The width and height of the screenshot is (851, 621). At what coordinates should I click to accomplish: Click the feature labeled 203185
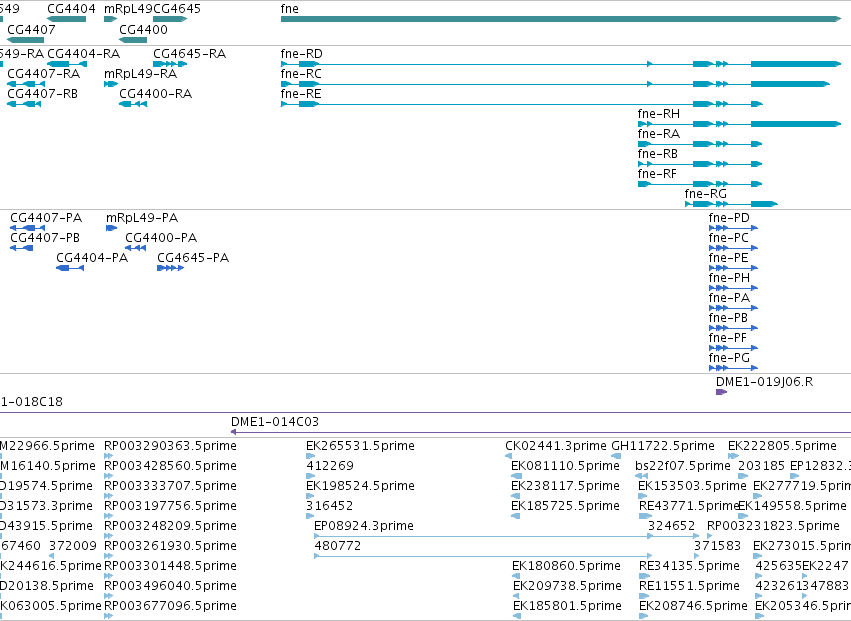[x=761, y=466]
